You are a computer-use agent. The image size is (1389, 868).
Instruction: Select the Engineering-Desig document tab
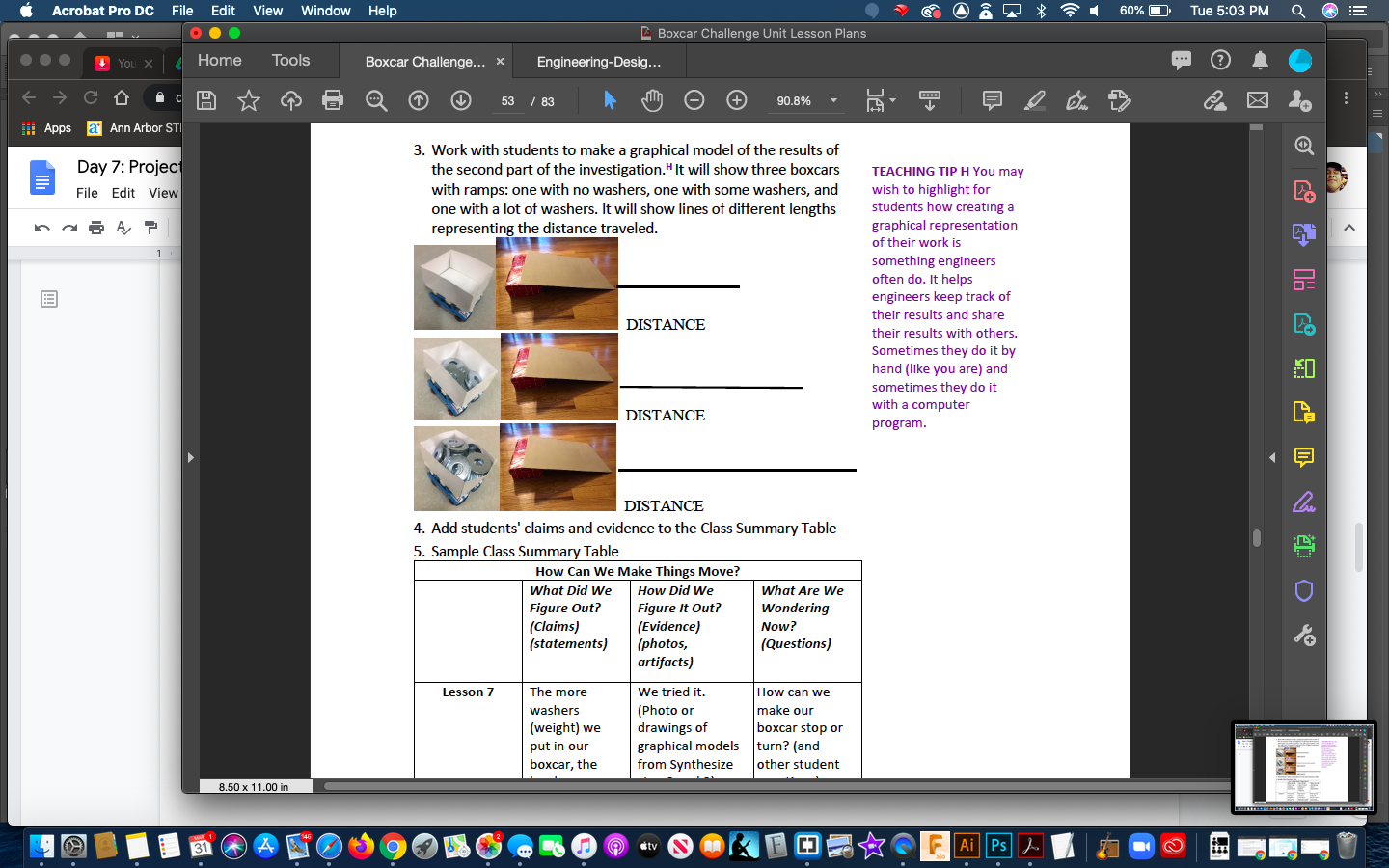pyautogui.click(x=599, y=61)
